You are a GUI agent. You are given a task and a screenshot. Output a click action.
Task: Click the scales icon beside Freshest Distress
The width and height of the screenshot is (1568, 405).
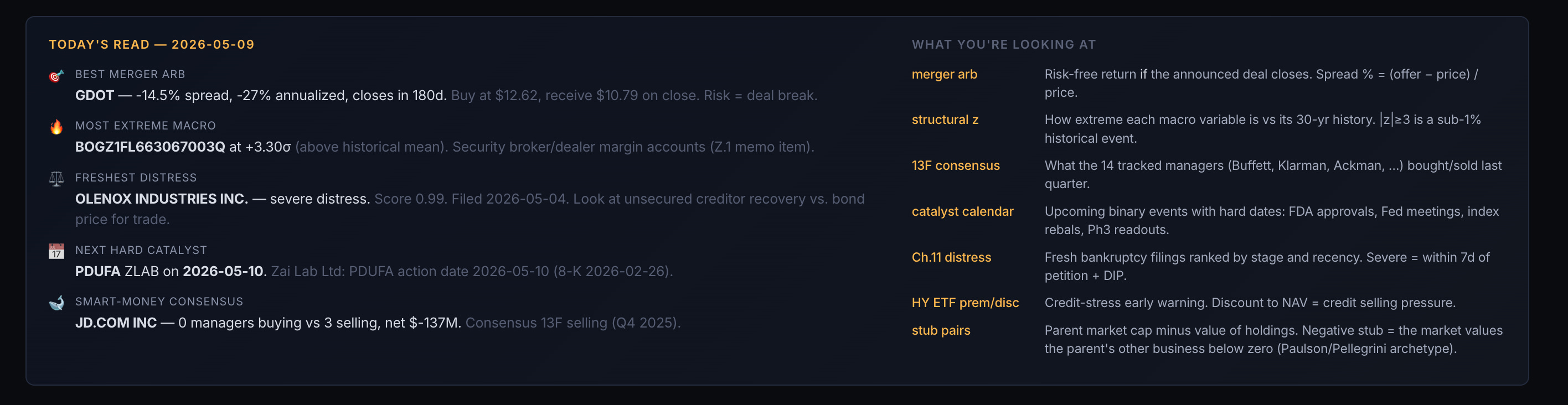pyautogui.click(x=56, y=178)
